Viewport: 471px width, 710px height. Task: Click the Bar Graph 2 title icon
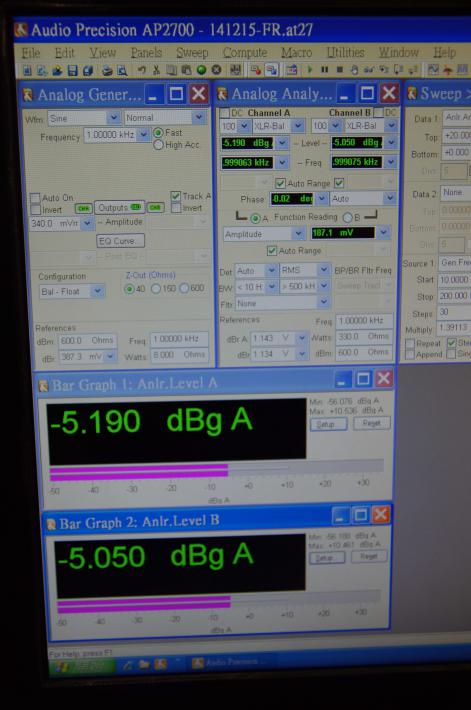coord(51,524)
